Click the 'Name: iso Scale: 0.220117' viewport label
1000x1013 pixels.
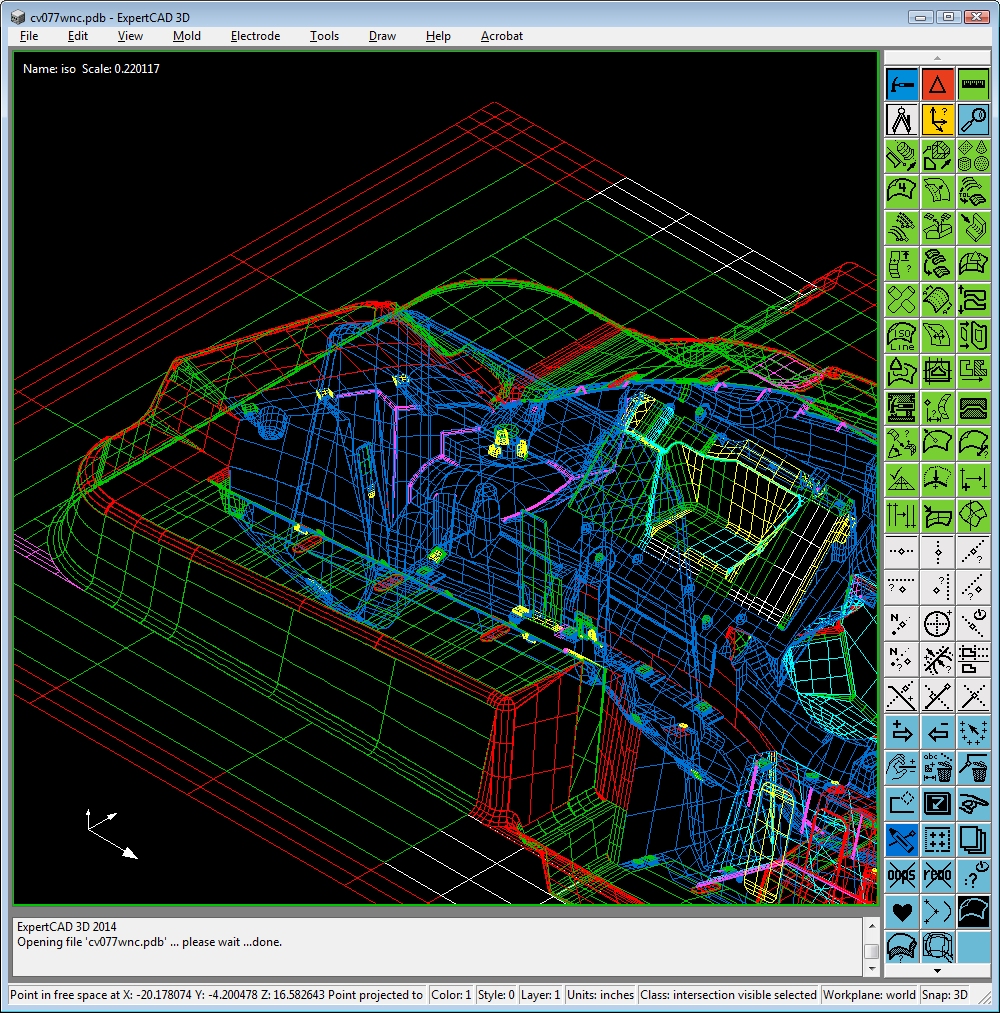[91, 69]
